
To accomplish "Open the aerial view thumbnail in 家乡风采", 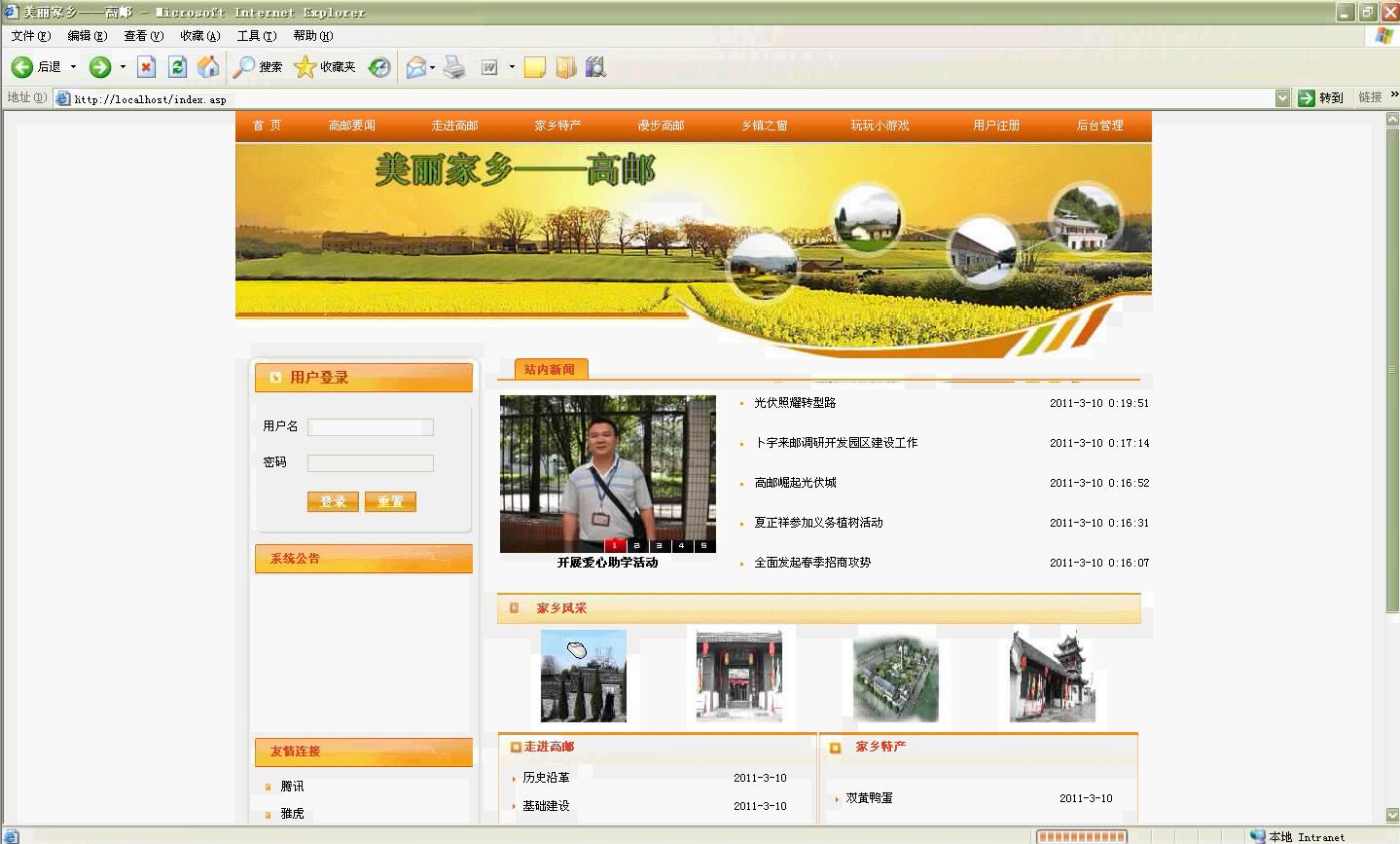I will [895, 677].
